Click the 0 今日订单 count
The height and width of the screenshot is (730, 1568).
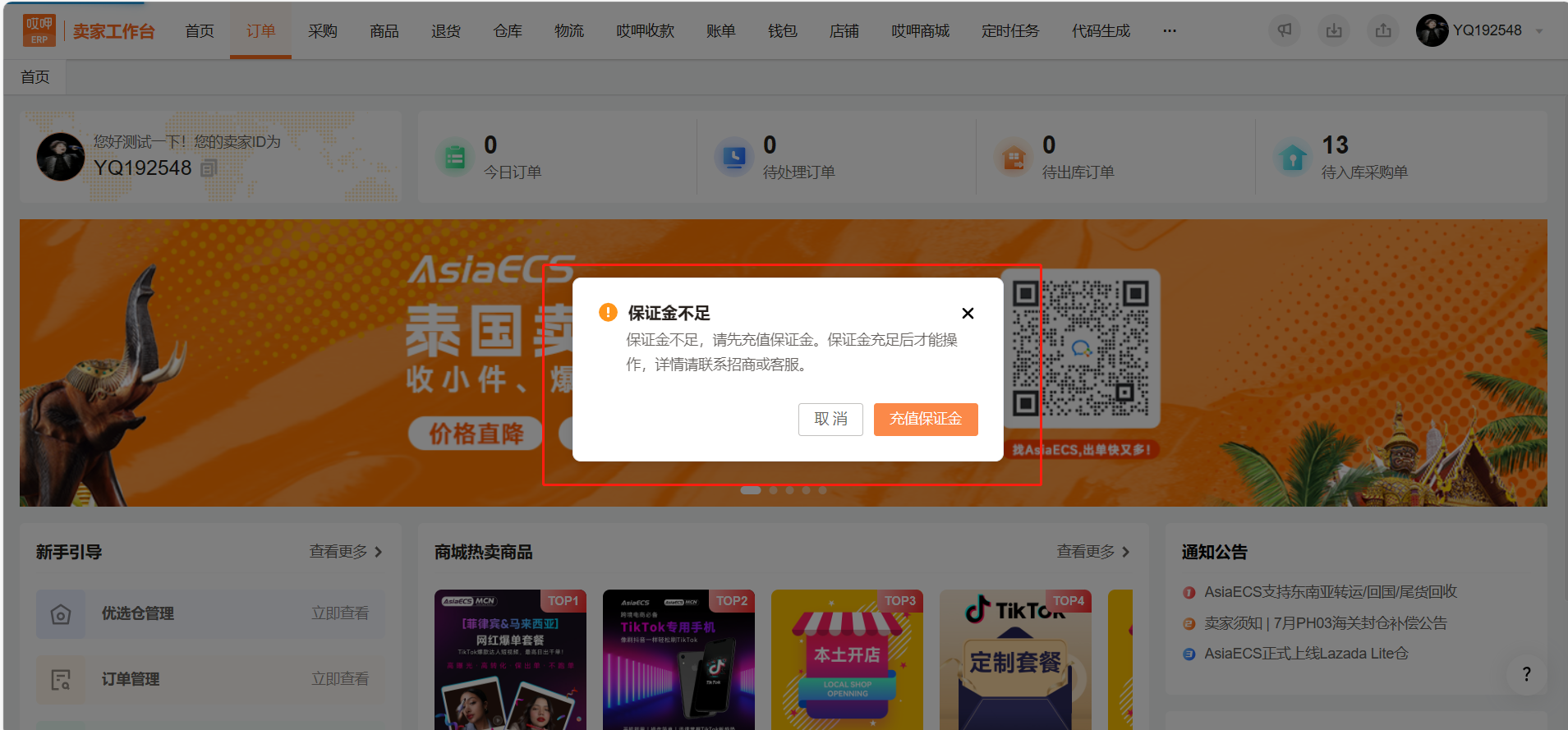click(490, 145)
